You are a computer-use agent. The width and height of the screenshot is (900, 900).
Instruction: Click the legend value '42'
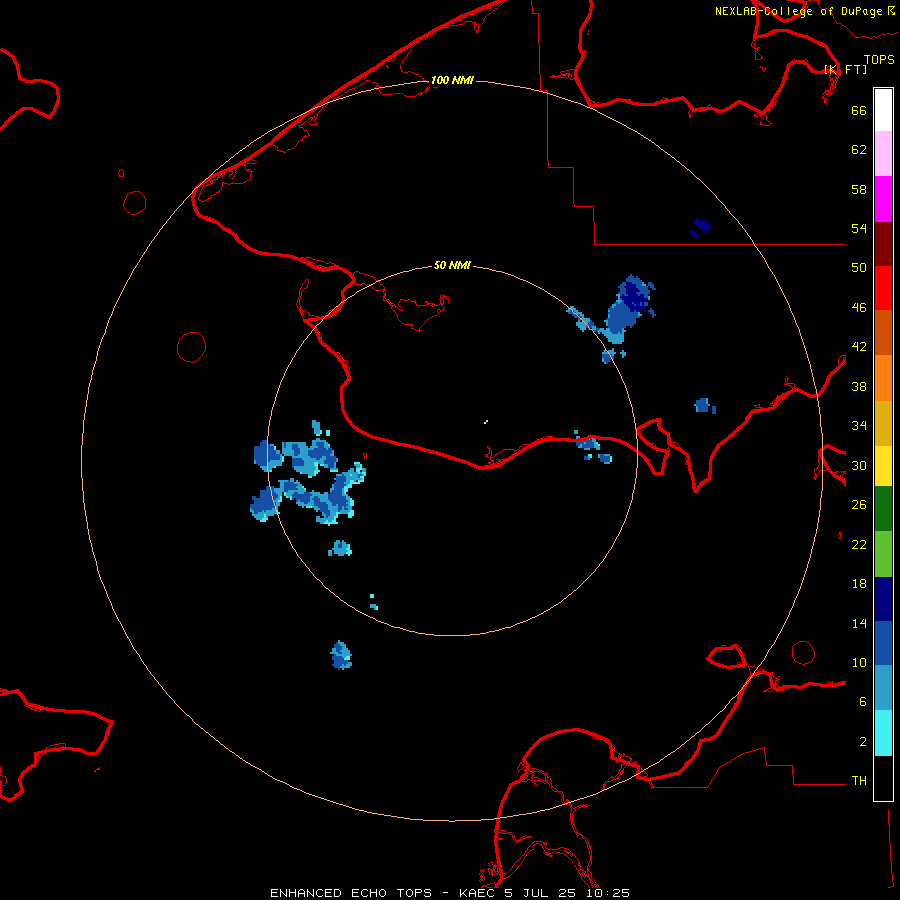[859, 347]
